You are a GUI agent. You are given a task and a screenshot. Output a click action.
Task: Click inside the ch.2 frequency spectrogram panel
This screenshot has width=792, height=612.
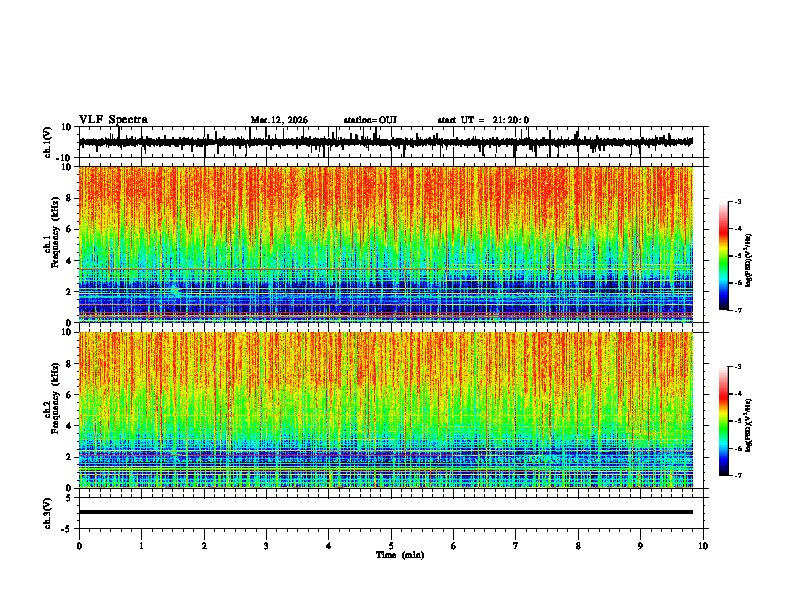coord(386,410)
